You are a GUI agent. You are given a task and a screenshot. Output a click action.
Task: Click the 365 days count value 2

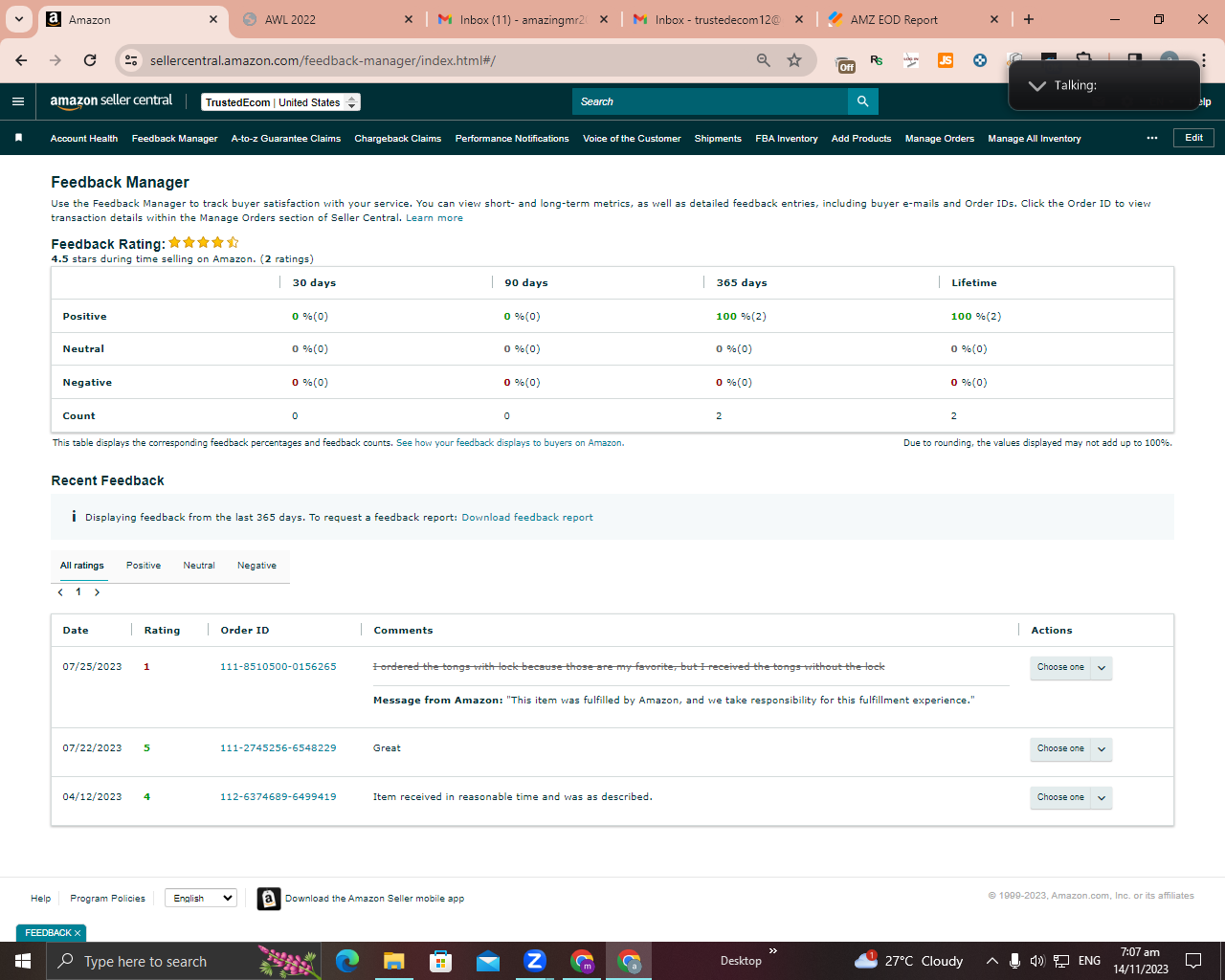[719, 416]
